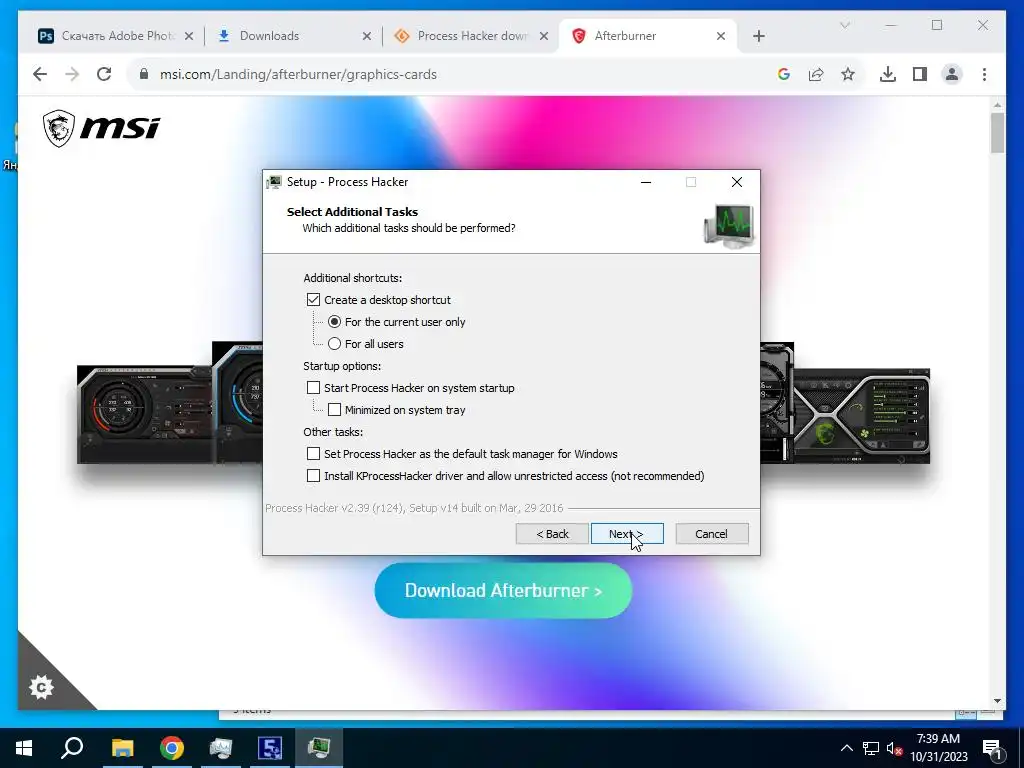Maximize the Chrome browser window
1024x768 pixels.
pyautogui.click(x=937, y=25)
